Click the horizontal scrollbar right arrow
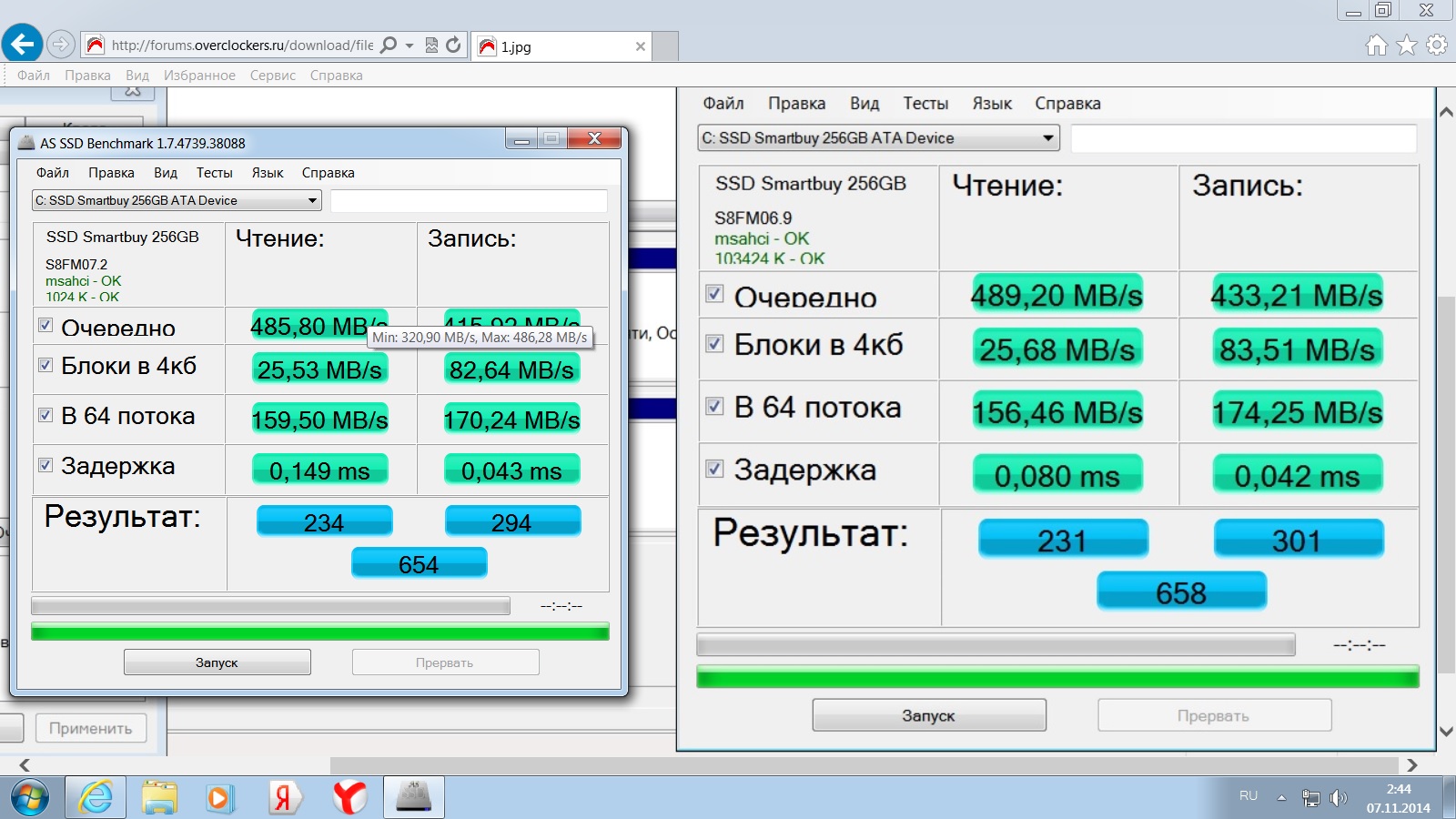The height and width of the screenshot is (819, 1456). pos(1411,765)
